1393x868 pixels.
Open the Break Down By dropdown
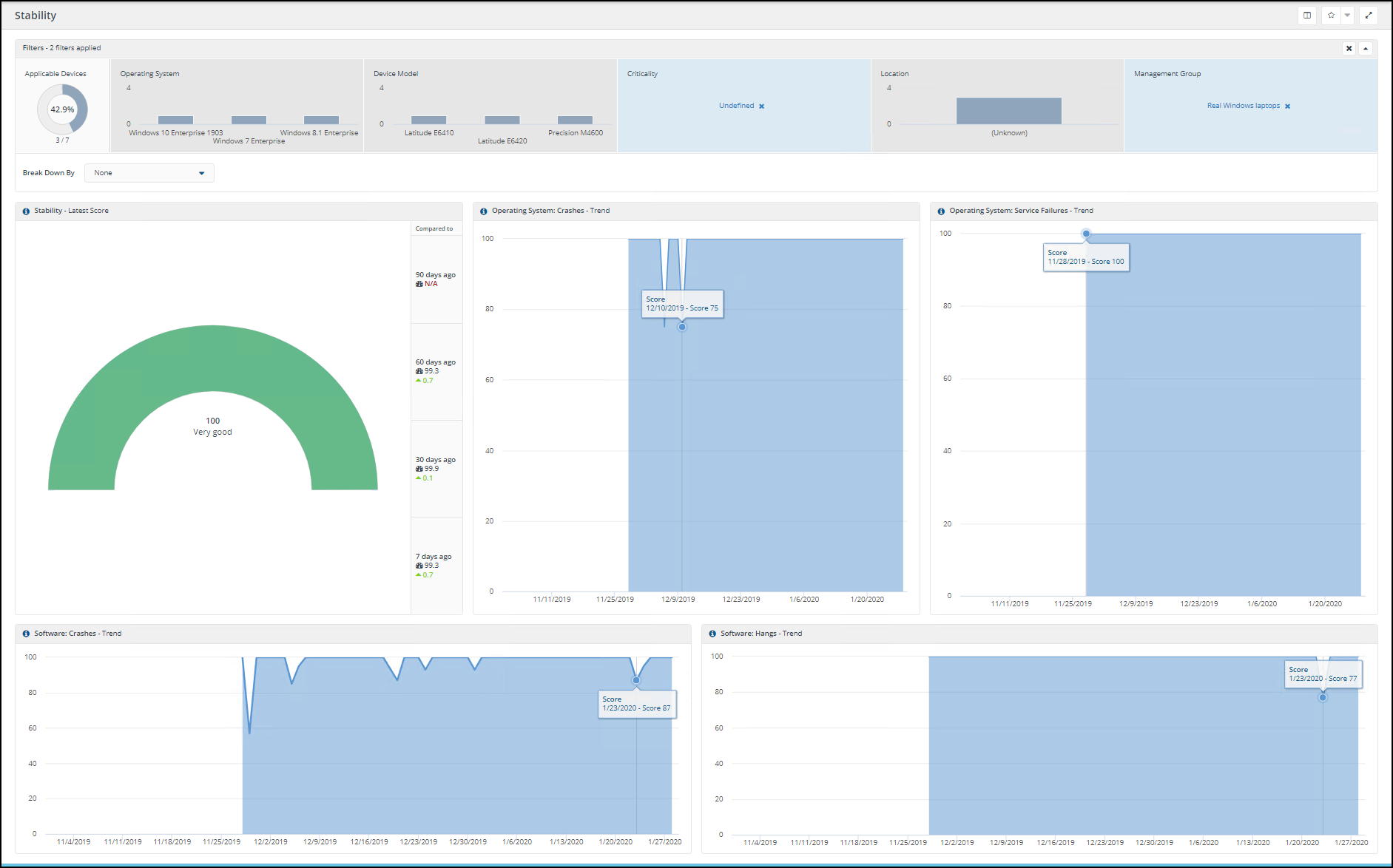pos(149,173)
